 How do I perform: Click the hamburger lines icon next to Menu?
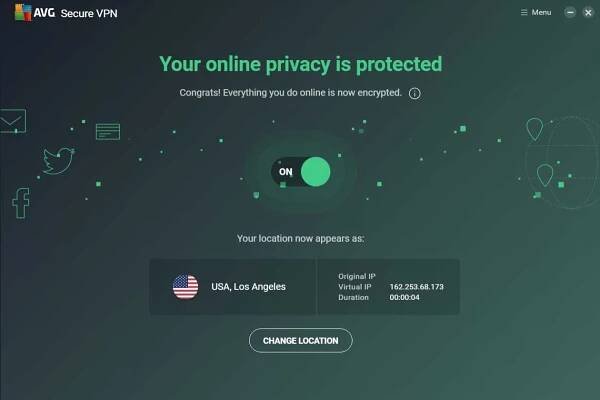(524, 13)
